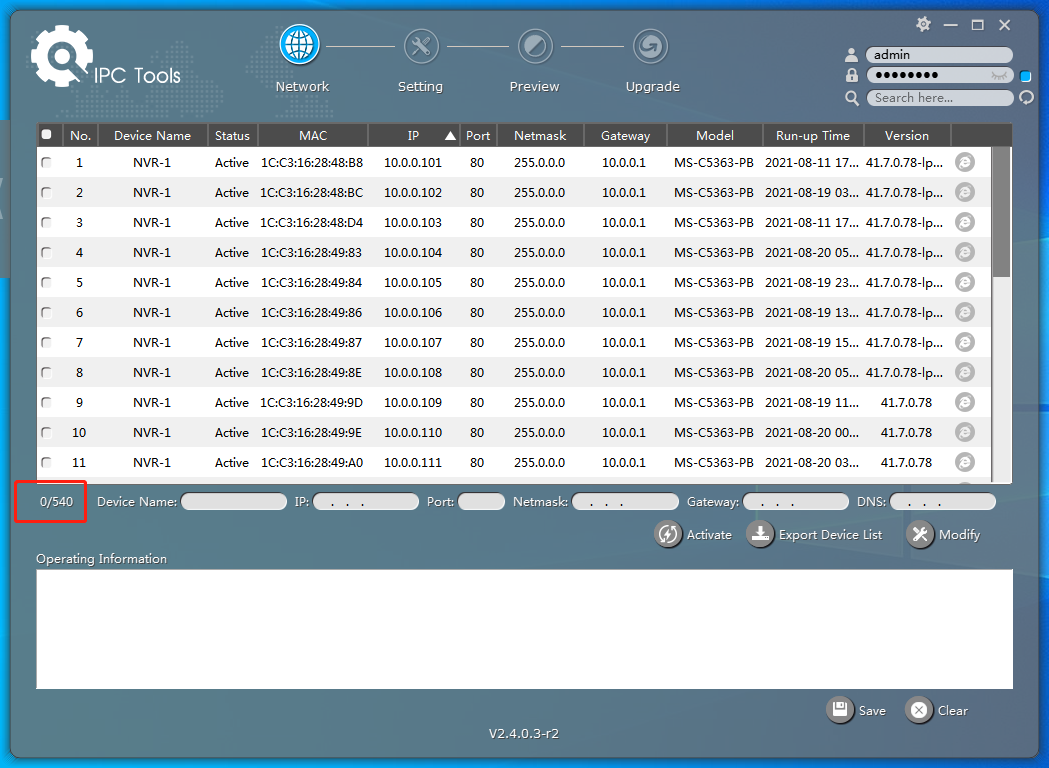This screenshot has width=1049, height=768.
Task: Open the Setting tools icon
Action: point(421,46)
